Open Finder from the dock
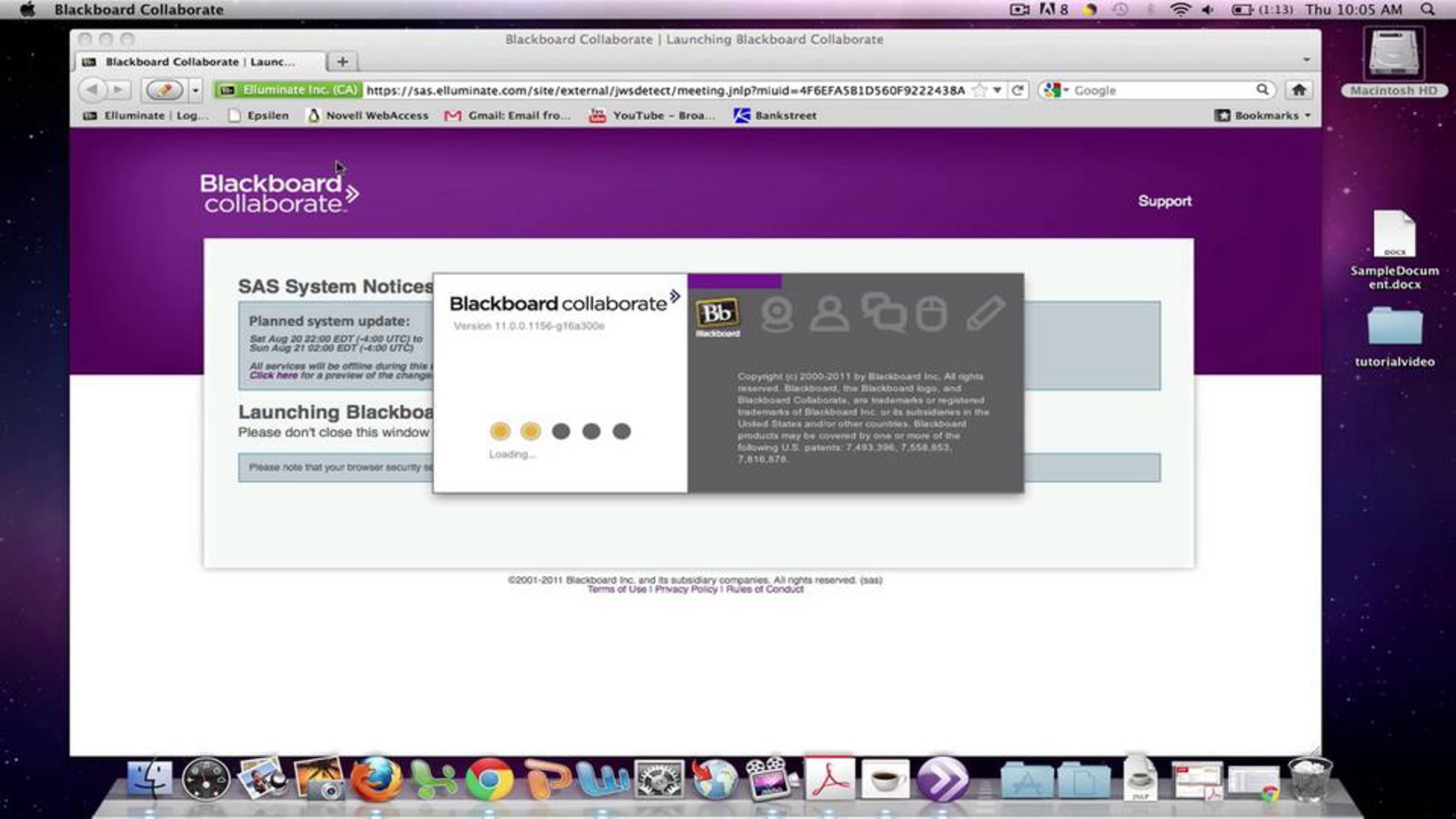1456x819 pixels. point(149,780)
